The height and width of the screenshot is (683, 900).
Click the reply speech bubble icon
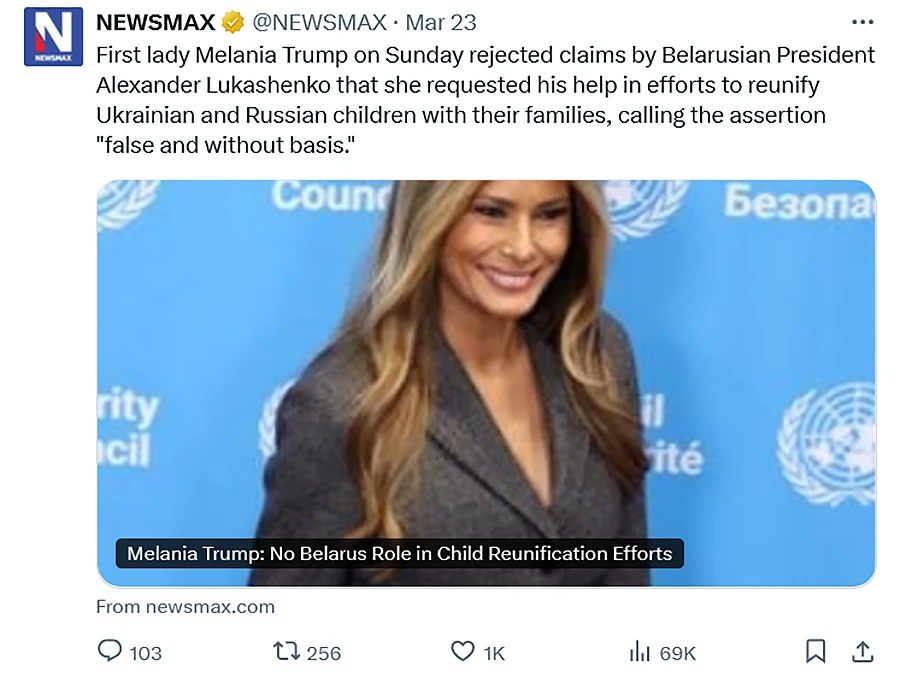tap(109, 652)
